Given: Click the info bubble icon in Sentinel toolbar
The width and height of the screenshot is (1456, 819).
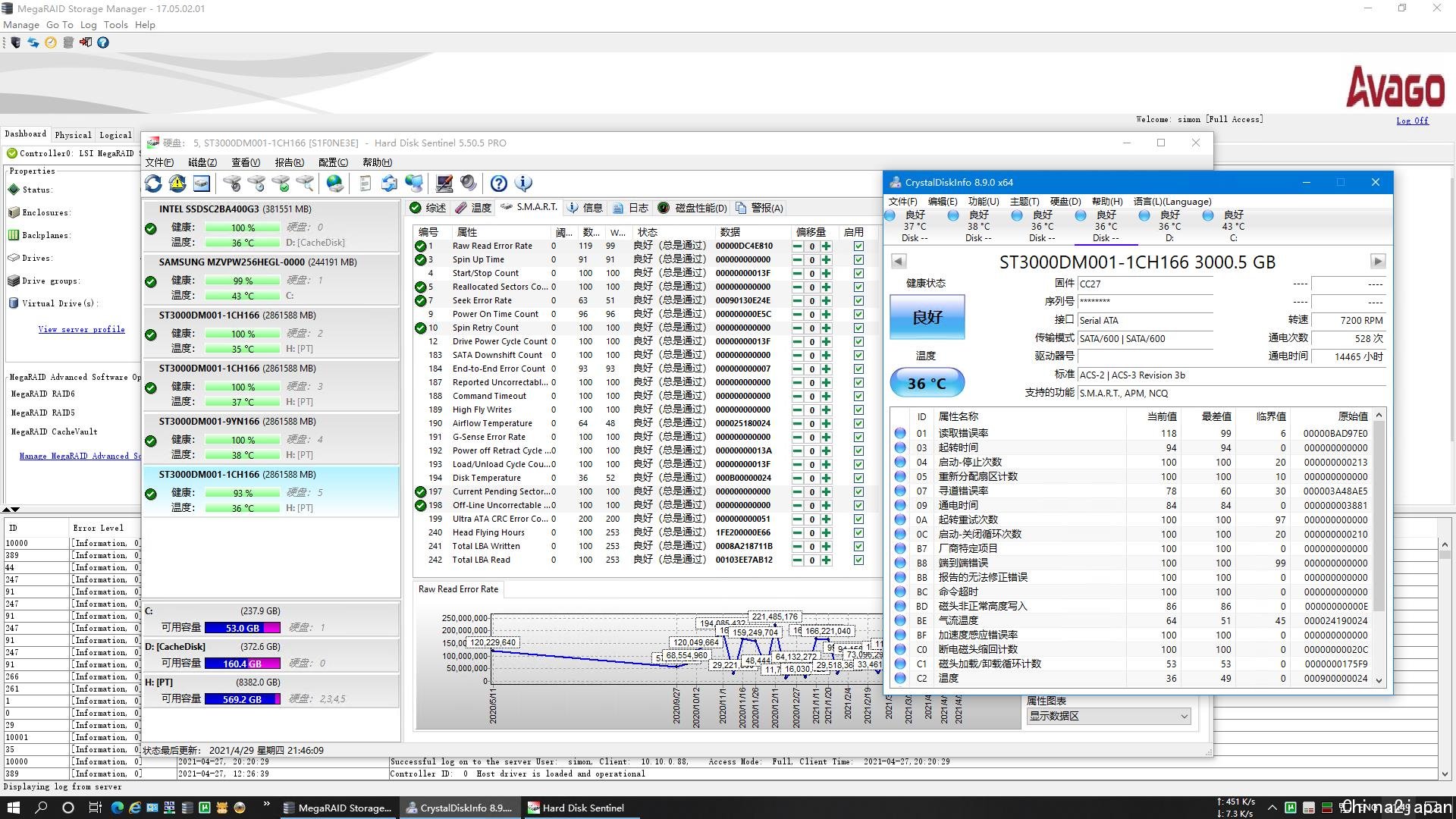Looking at the screenshot, I should point(523,184).
